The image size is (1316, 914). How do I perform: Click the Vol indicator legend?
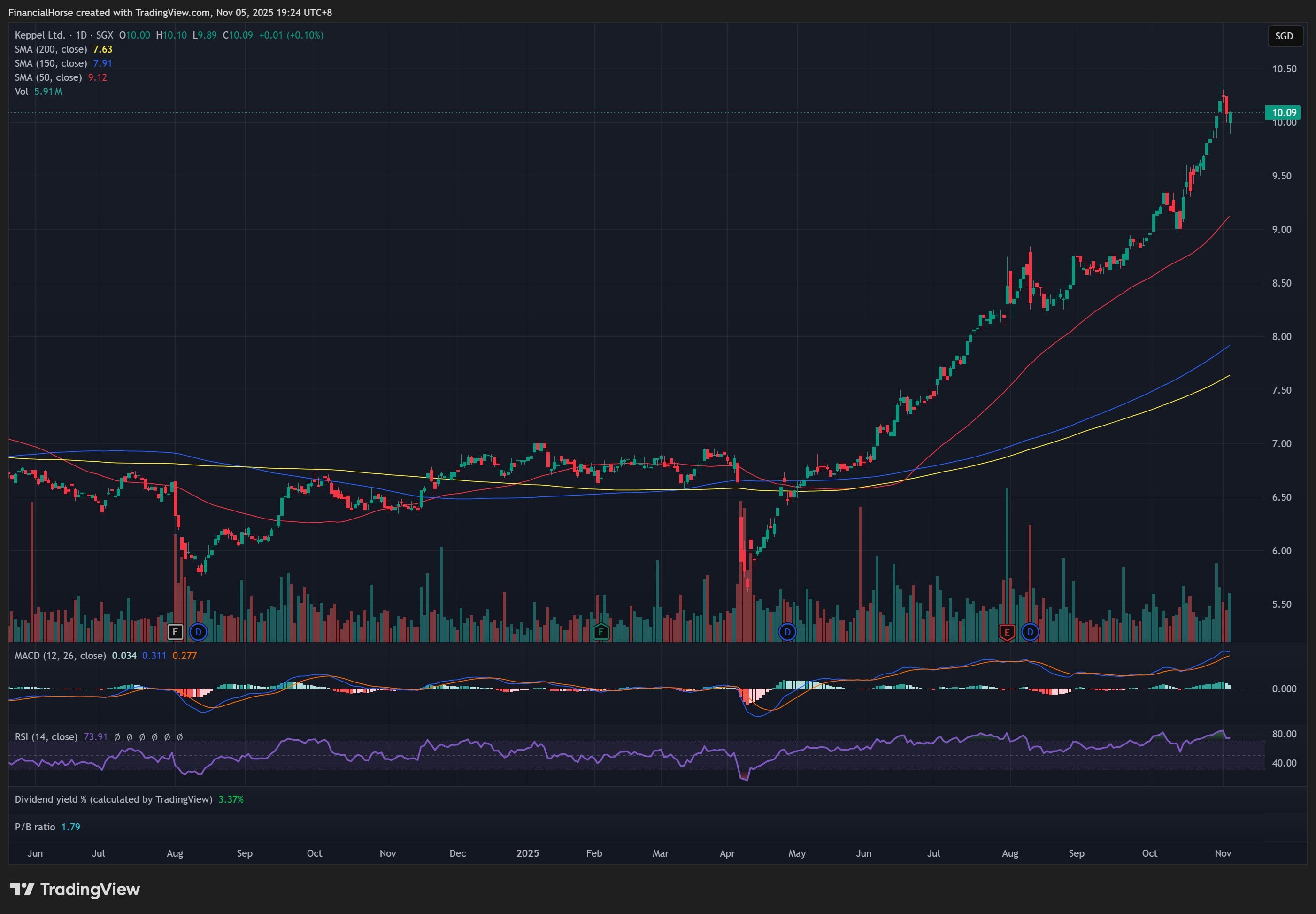tap(21, 92)
